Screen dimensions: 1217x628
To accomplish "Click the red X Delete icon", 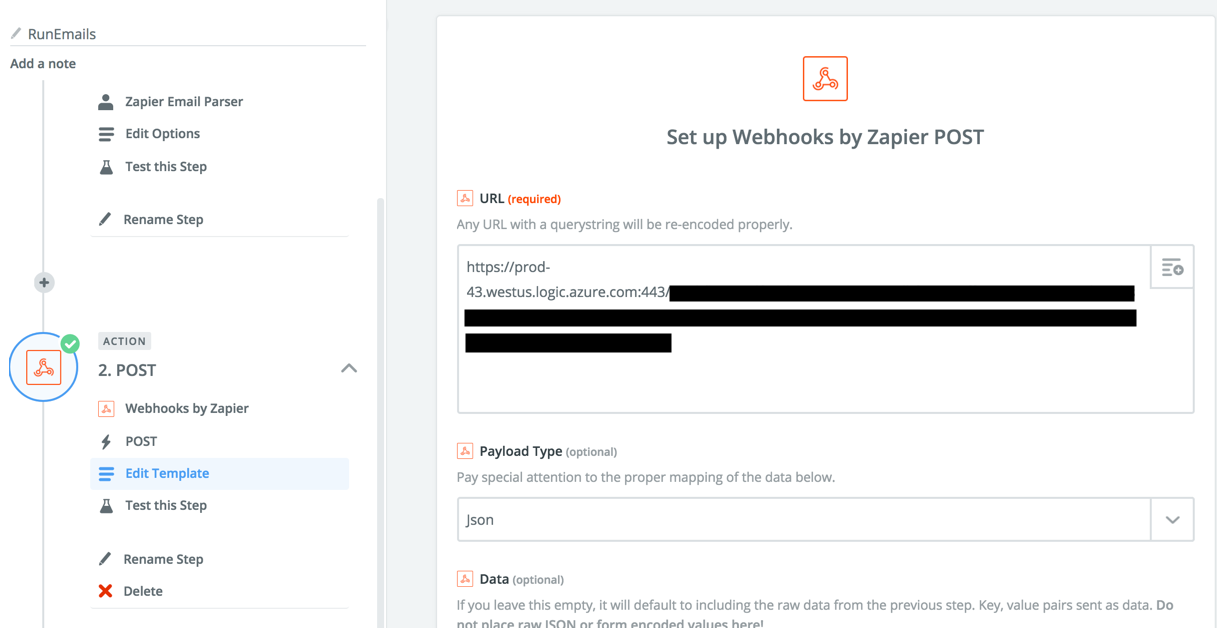I will [105, 591].
